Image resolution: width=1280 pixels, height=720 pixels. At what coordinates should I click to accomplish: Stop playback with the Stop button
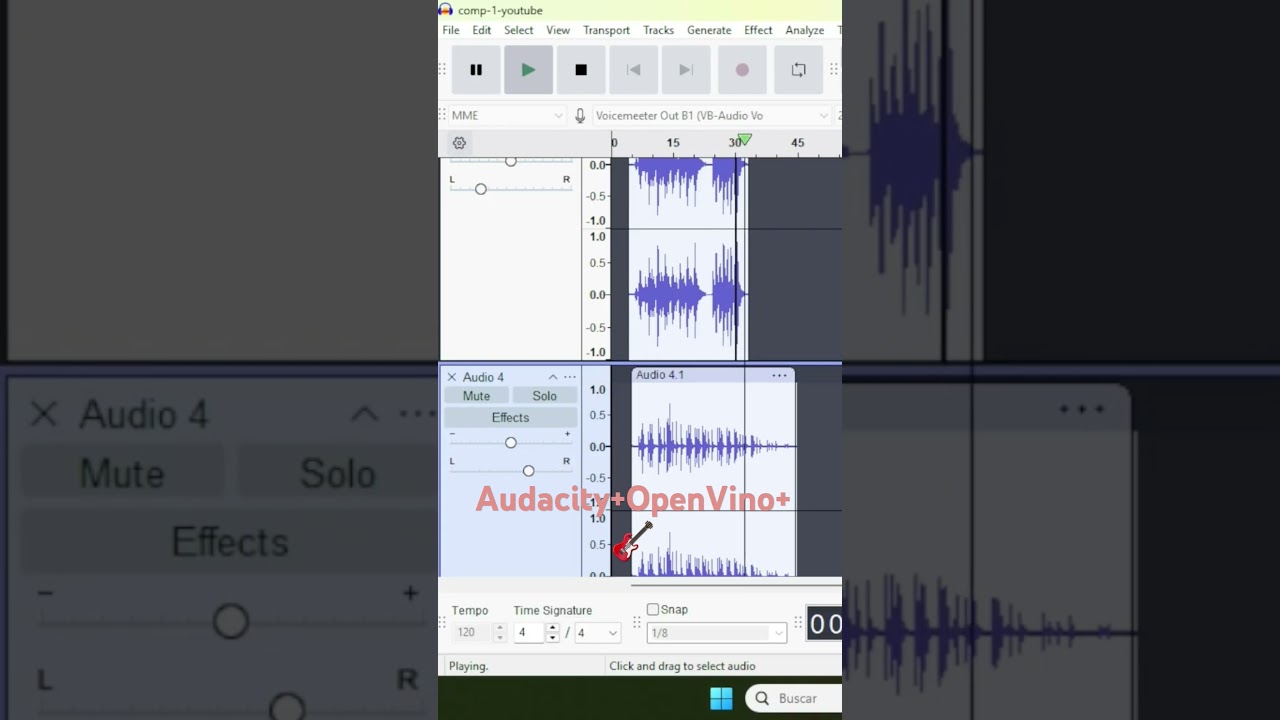coord(581,70)
